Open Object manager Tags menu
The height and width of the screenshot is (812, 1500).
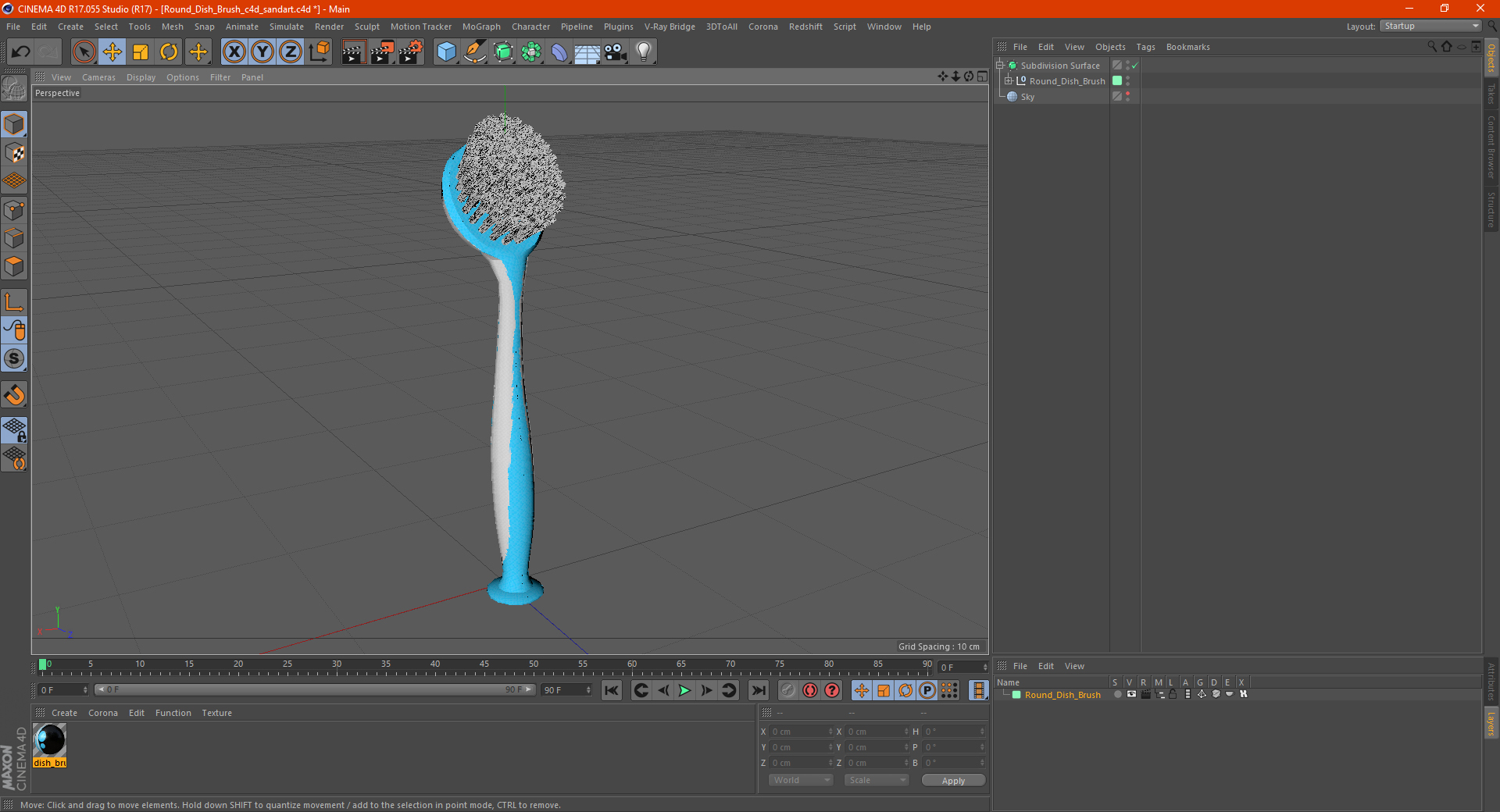[1145, 47]
